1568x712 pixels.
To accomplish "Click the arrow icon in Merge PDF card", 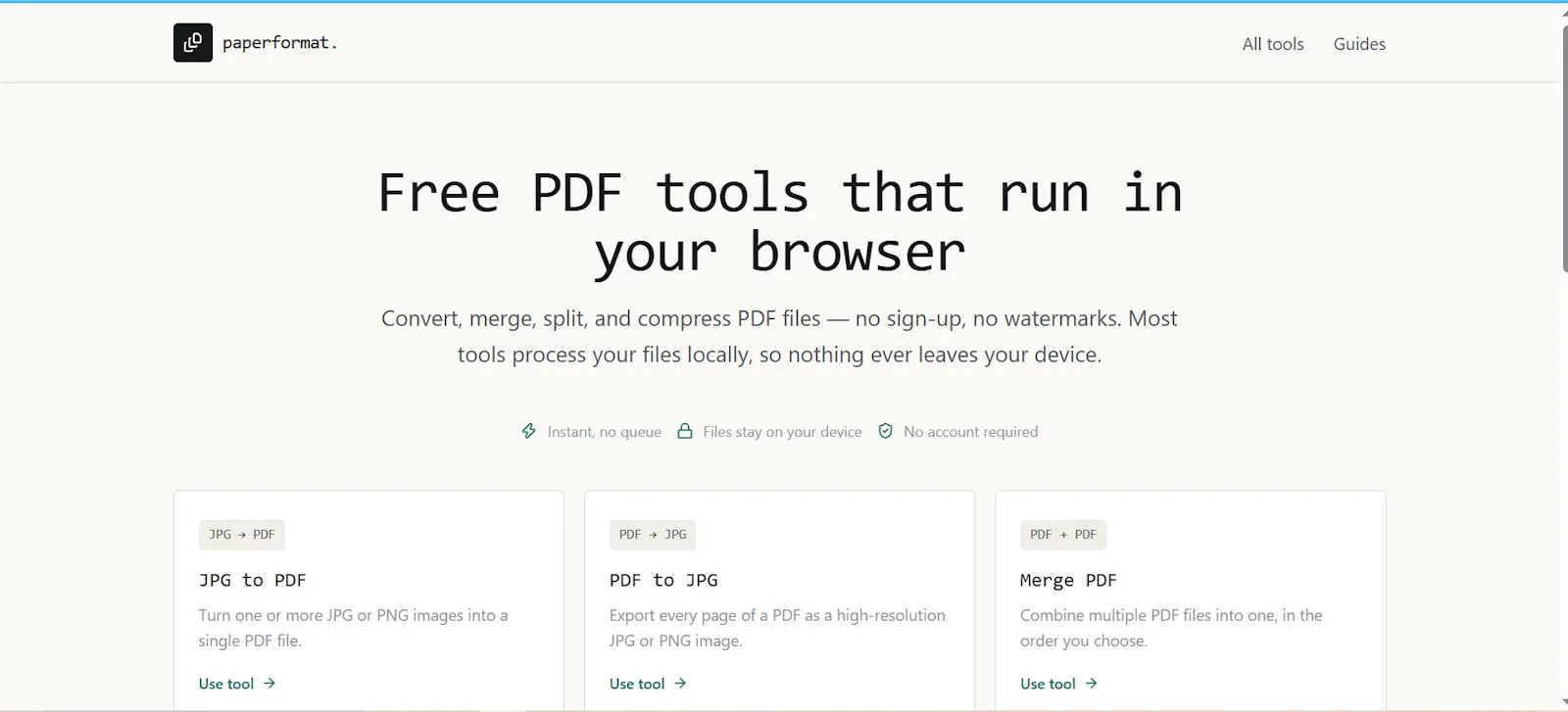I will [x=1091, y=684].
